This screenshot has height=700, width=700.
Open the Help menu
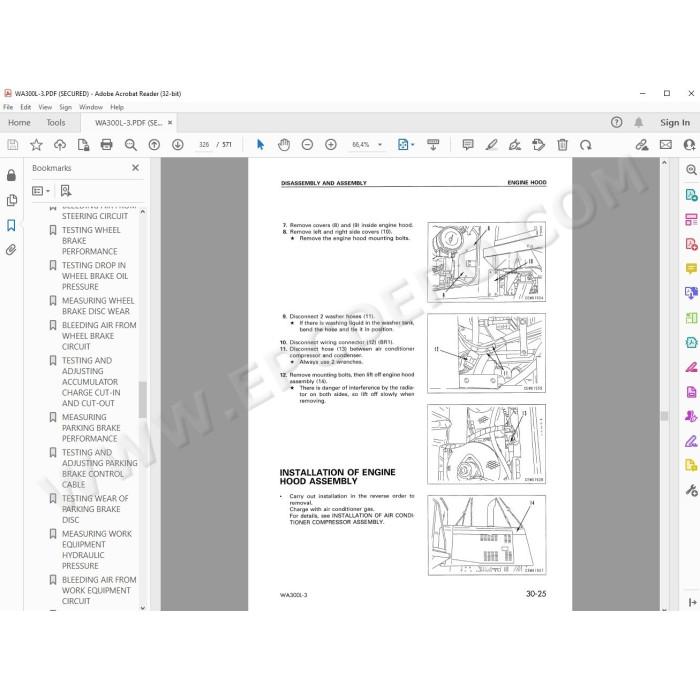click(x=117, y=107)
